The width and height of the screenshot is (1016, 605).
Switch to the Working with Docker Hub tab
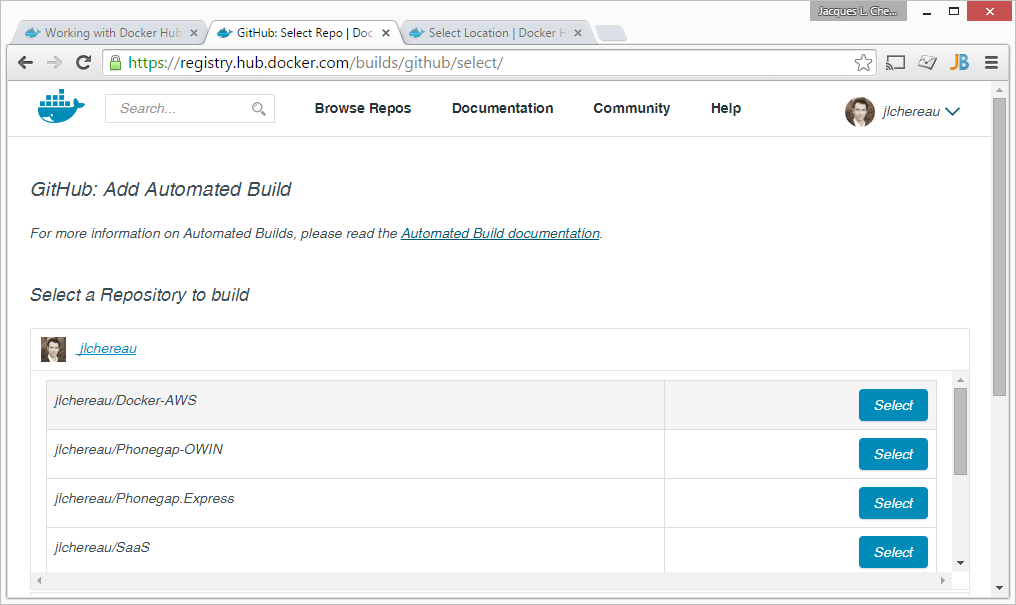[110, 32]
